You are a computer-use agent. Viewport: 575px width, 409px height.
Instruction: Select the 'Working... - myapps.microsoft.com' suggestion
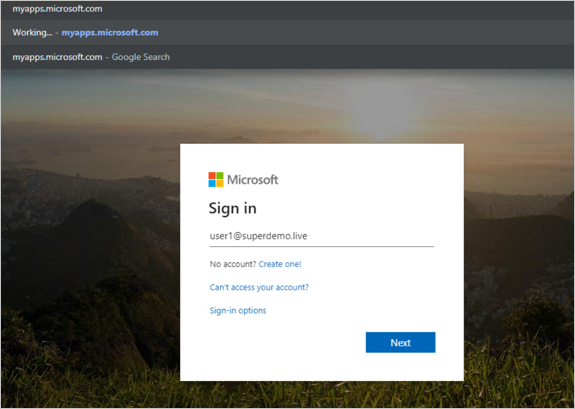[288, 33]
